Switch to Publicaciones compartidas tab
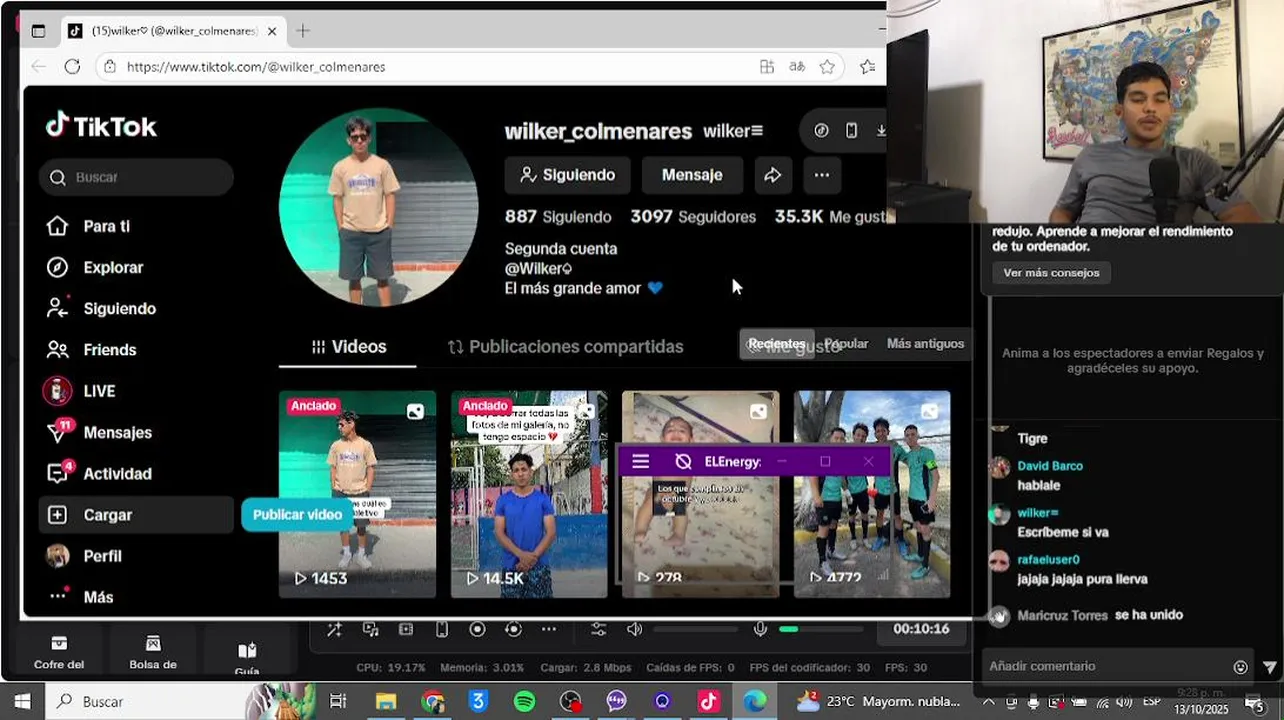Image resolution: width=1284 pixels, height=720 pixels. pyautogui.click(x=565, y=346)
